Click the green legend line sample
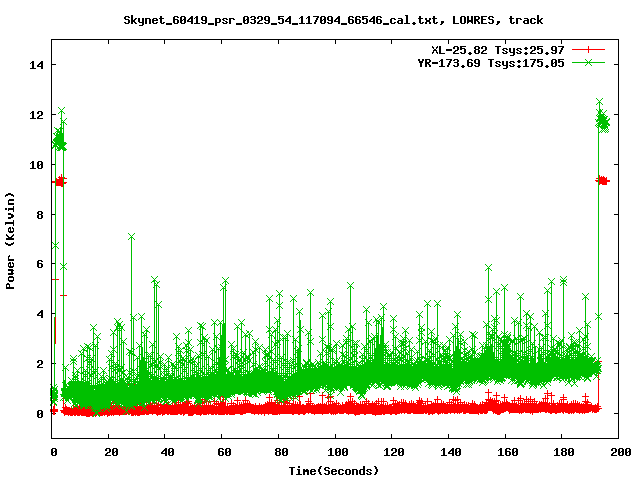The width and height of the screenshot is (640, 480). (588, 63)
